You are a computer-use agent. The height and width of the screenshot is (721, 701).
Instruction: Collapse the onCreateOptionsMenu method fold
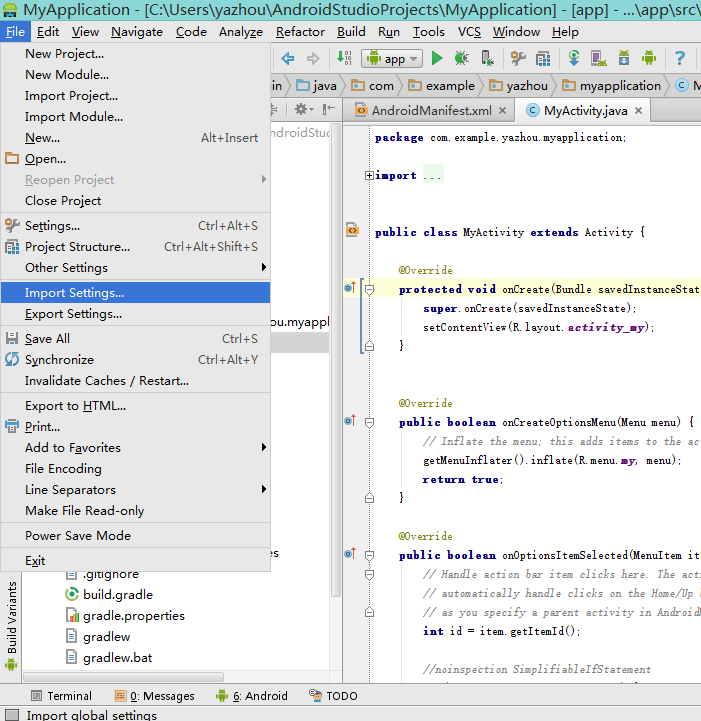pyautogui.click(x=369, y=423)
